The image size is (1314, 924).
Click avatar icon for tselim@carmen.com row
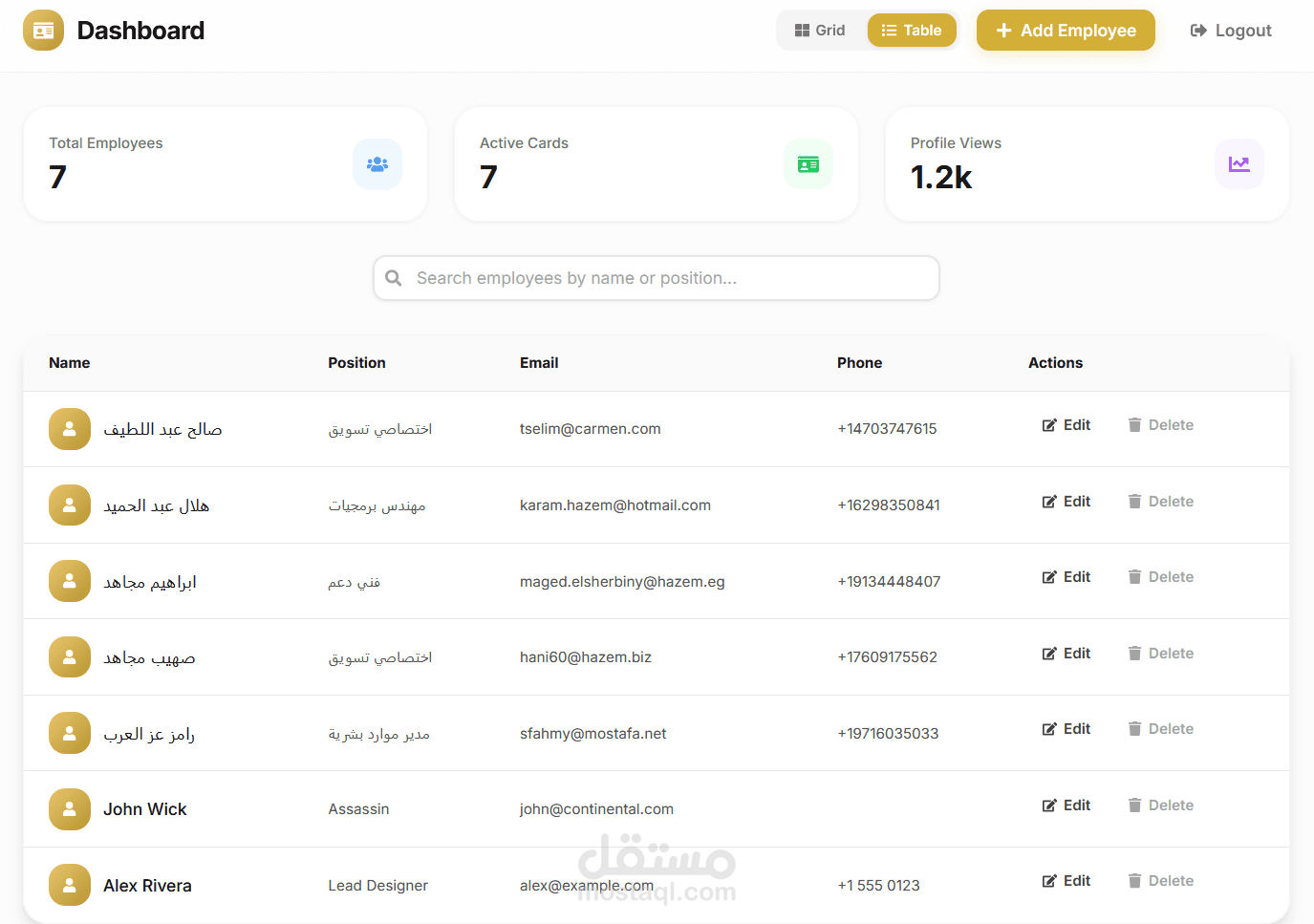70,429
